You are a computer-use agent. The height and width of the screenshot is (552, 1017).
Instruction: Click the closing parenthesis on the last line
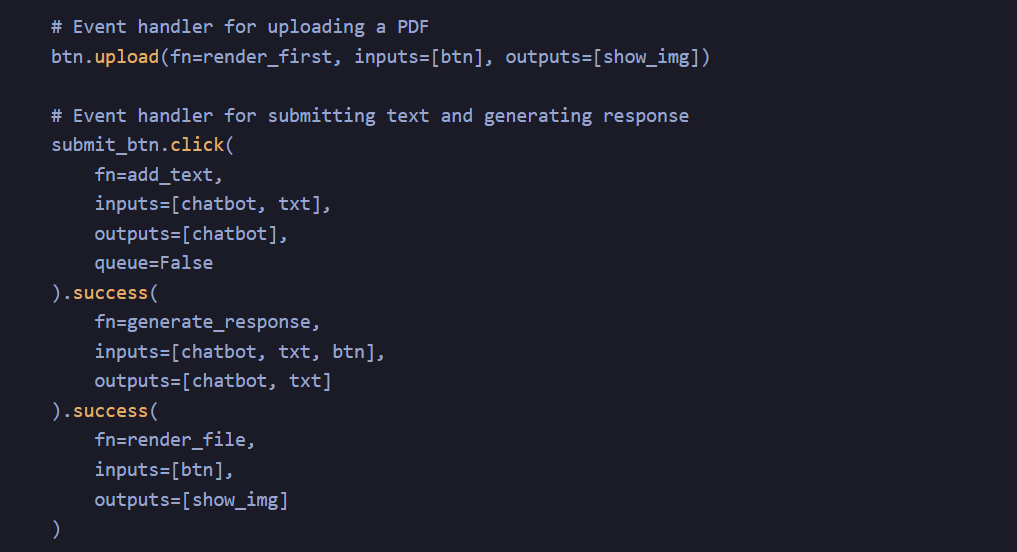coord(56,529)
